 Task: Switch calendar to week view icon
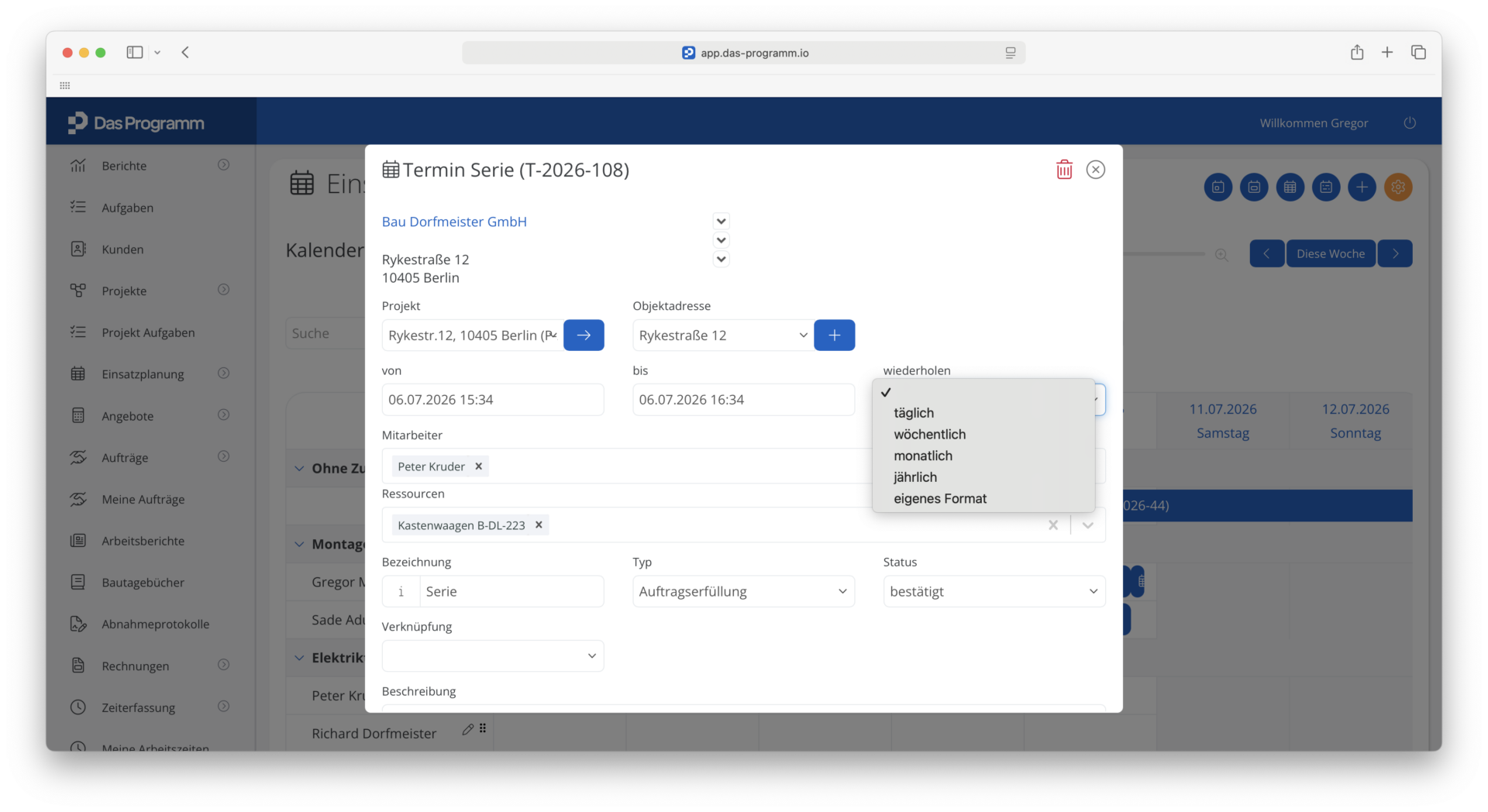pos(1254,188)
